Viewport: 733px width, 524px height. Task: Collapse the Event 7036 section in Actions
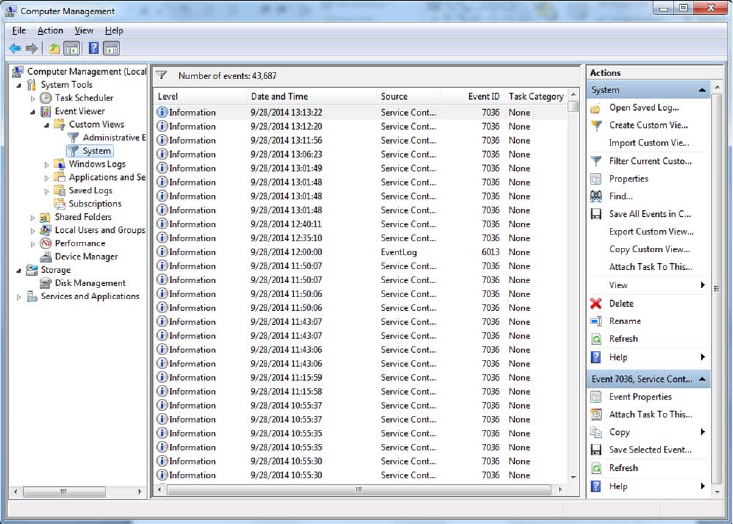(702, 379)
